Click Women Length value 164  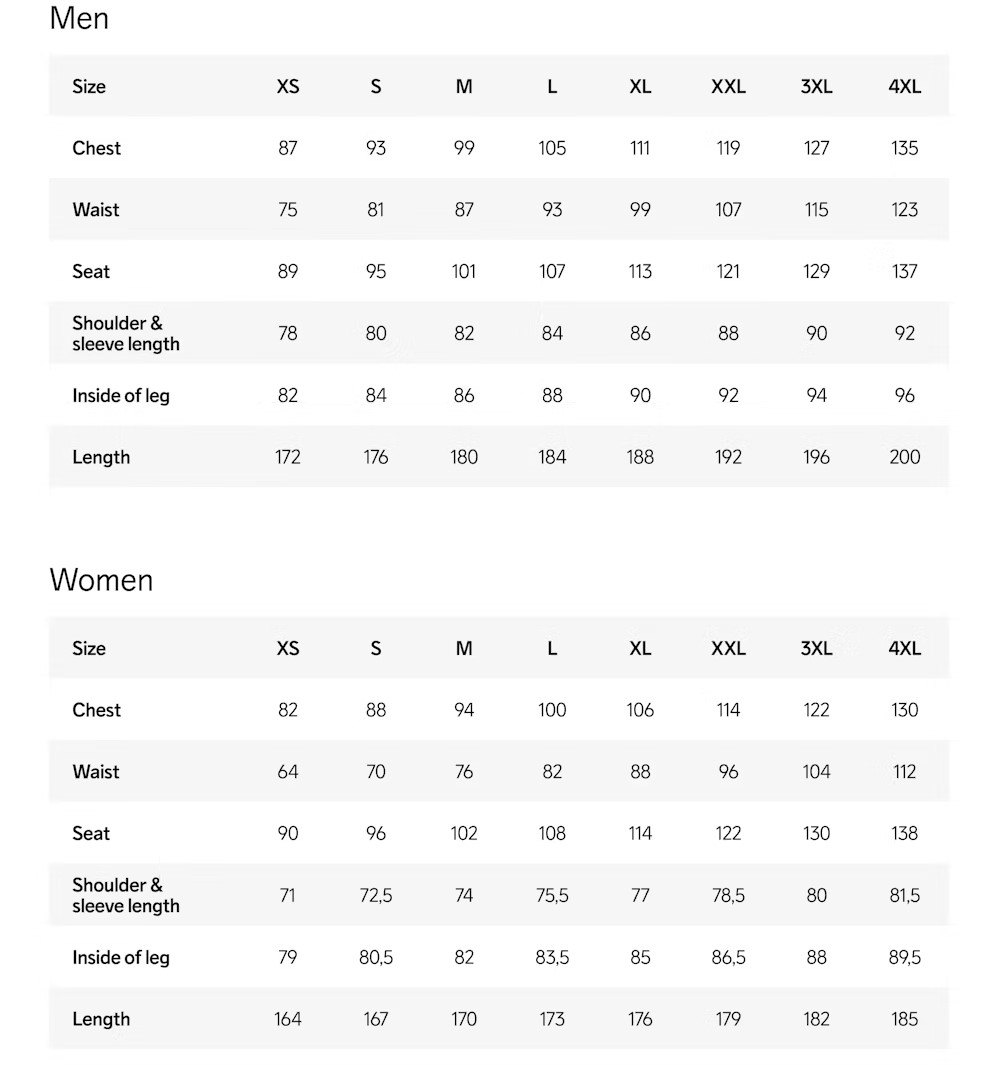[x=288, y=1019]
